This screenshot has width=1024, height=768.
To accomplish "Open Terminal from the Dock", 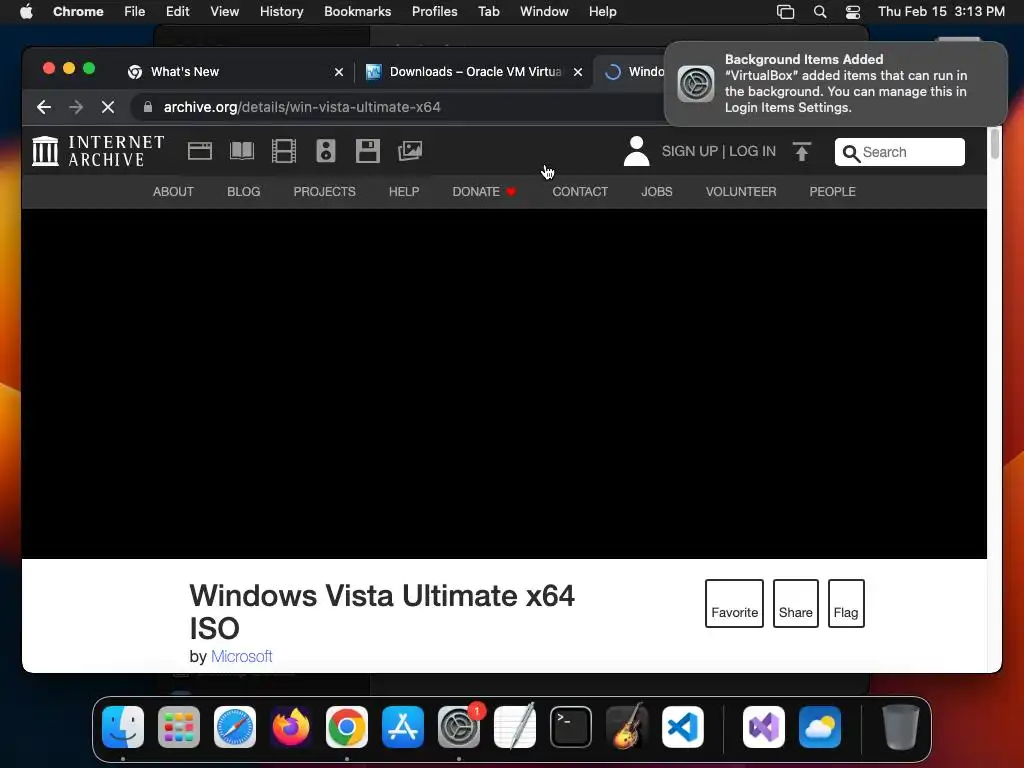I will click(x=571, y=727).
